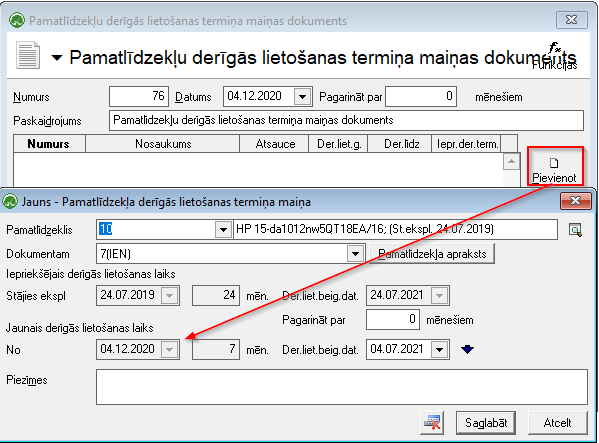
Task: Expand the black triangle beside document title
Action: (x=57, y=58)
